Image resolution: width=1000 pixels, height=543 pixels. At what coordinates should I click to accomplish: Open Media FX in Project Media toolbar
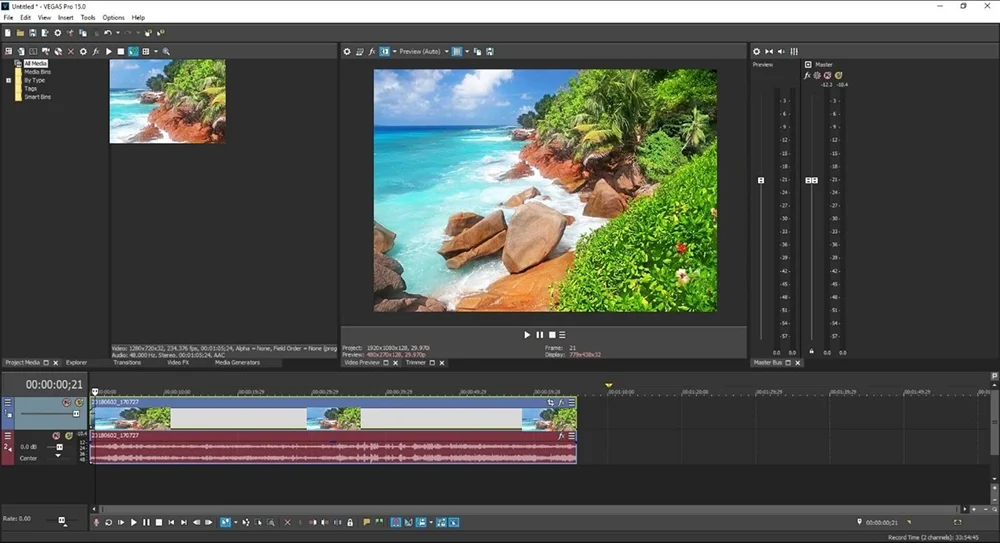point(96,52)
